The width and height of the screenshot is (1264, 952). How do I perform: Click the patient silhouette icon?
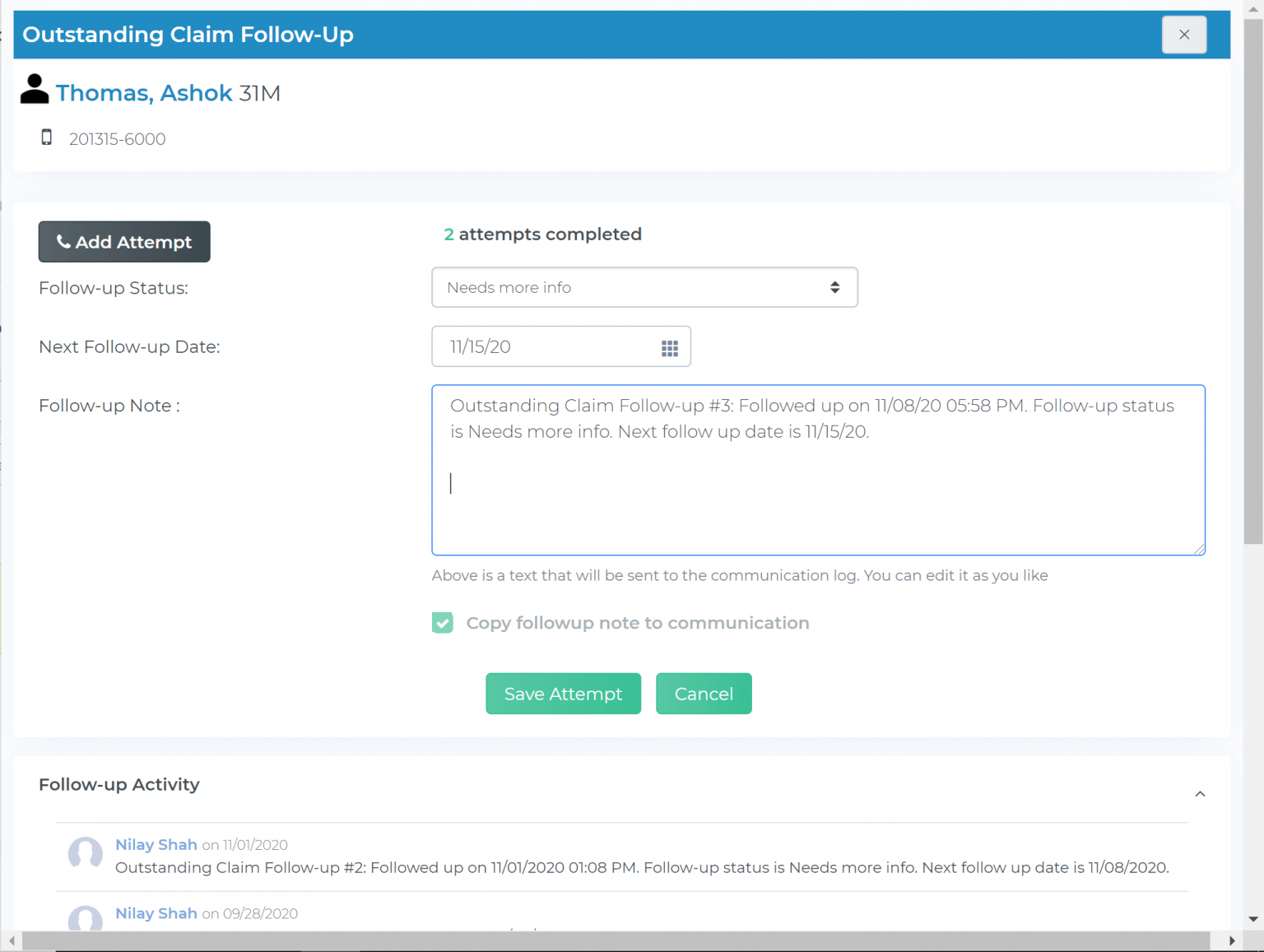pos(35,90)
